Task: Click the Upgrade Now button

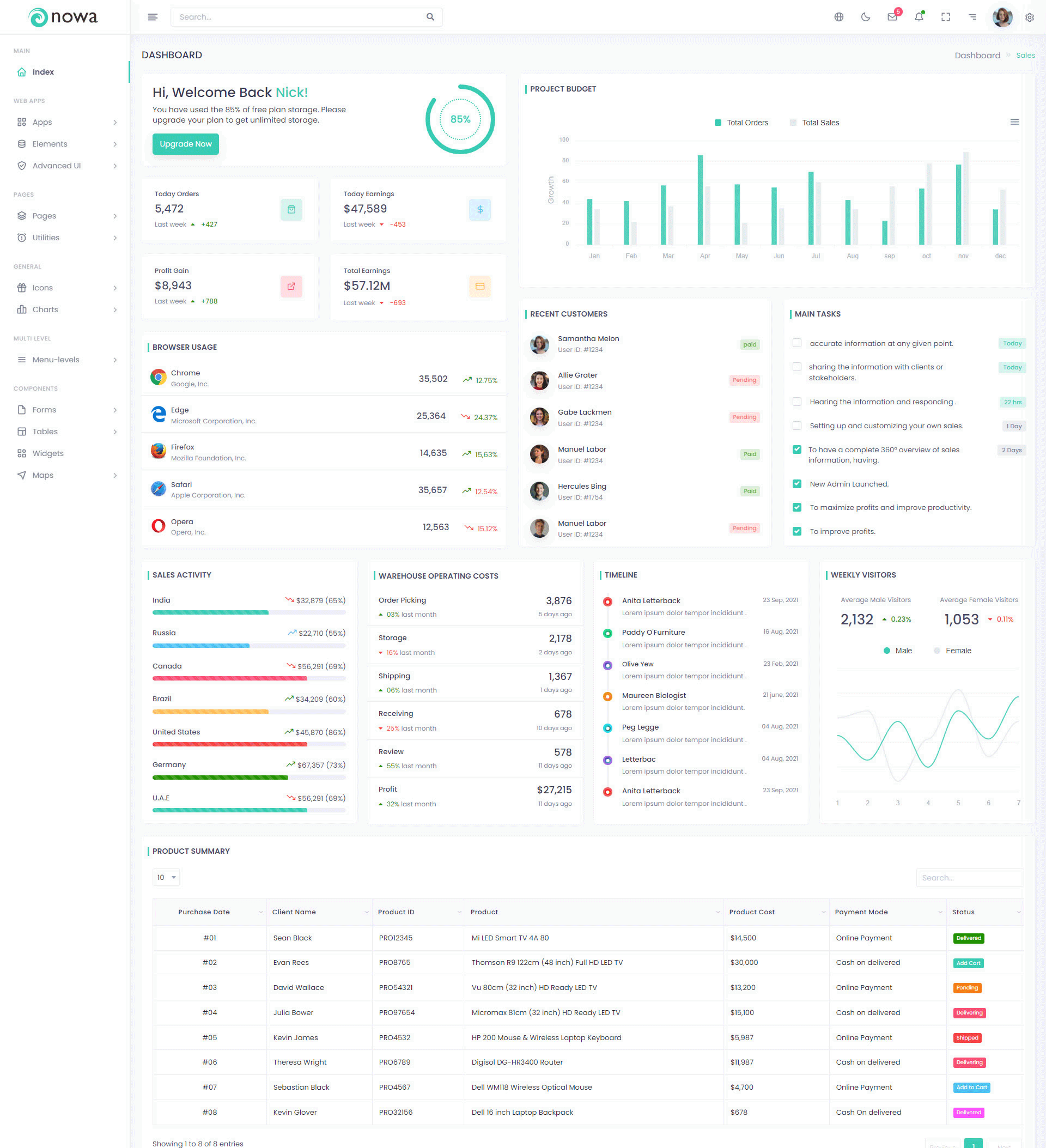Action: click(x=186, y=144)
